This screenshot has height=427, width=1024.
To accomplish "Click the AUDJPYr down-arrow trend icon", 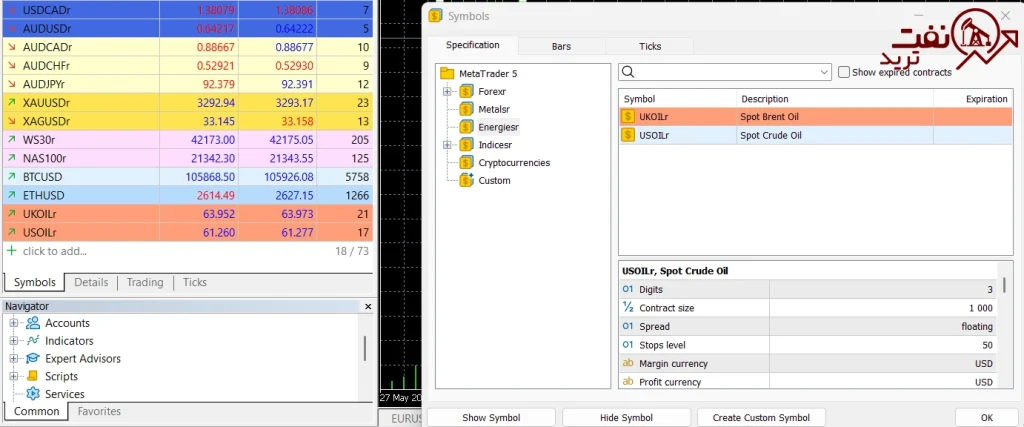I will (x=11, y=84).
